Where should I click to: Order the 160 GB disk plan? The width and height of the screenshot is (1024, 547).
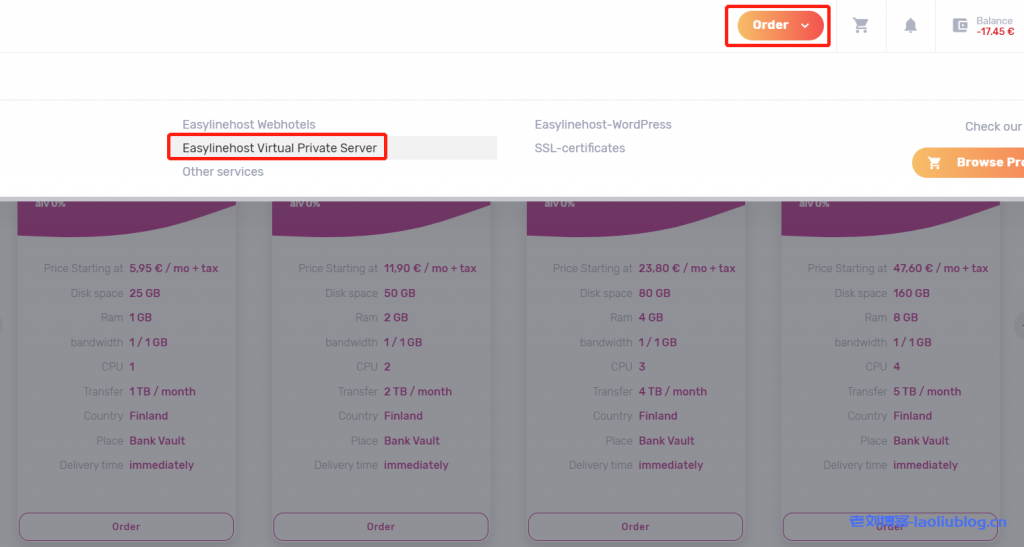click(890, 527)
